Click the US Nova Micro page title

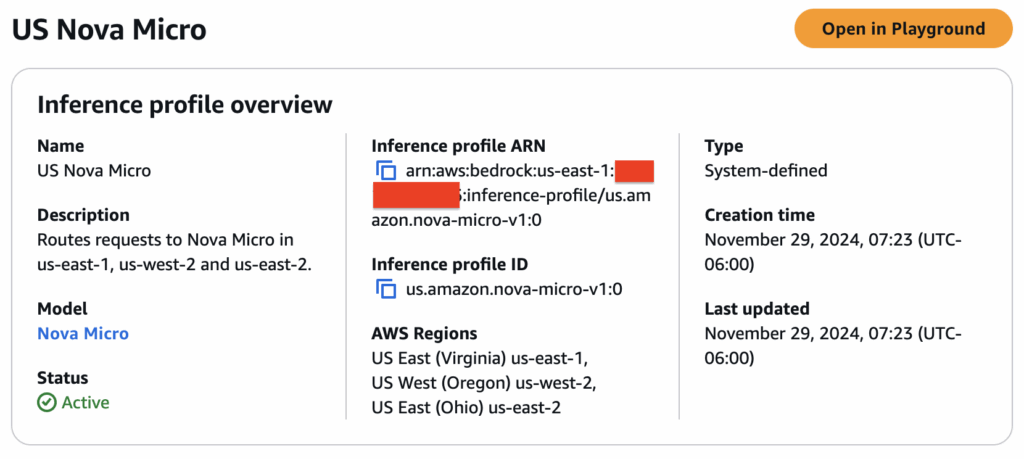click(x=109, y=30)
